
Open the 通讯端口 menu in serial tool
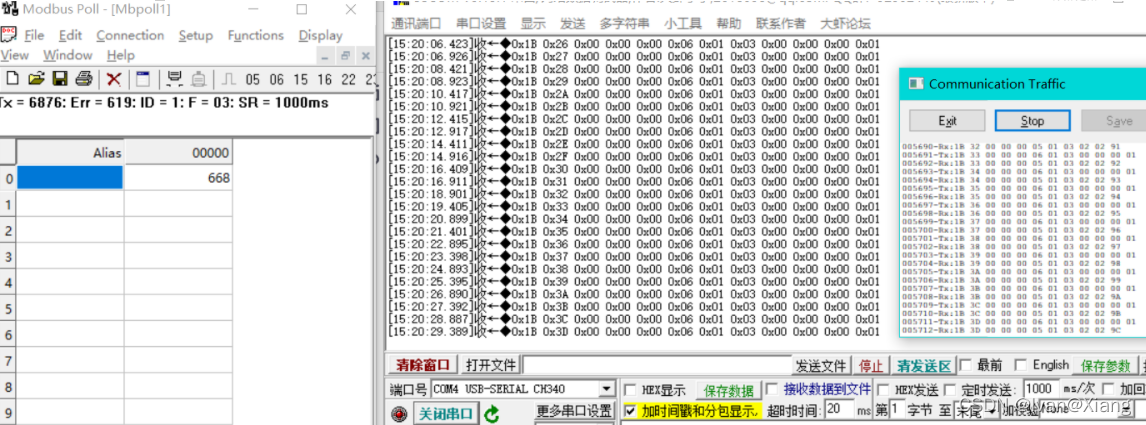coord(416,23)
